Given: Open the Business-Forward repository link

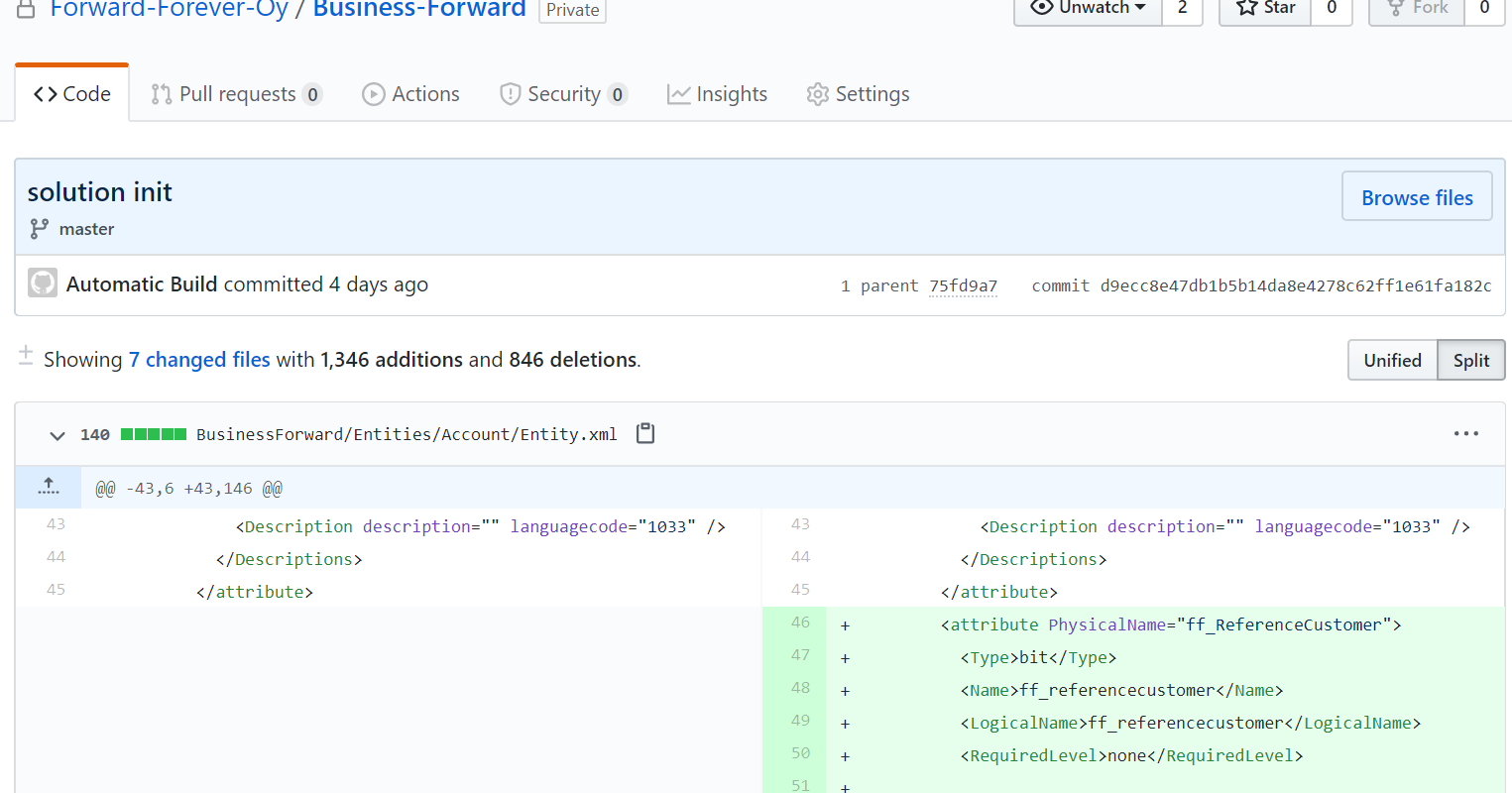Looking at the screenshot, I should (x=419, y=9).
